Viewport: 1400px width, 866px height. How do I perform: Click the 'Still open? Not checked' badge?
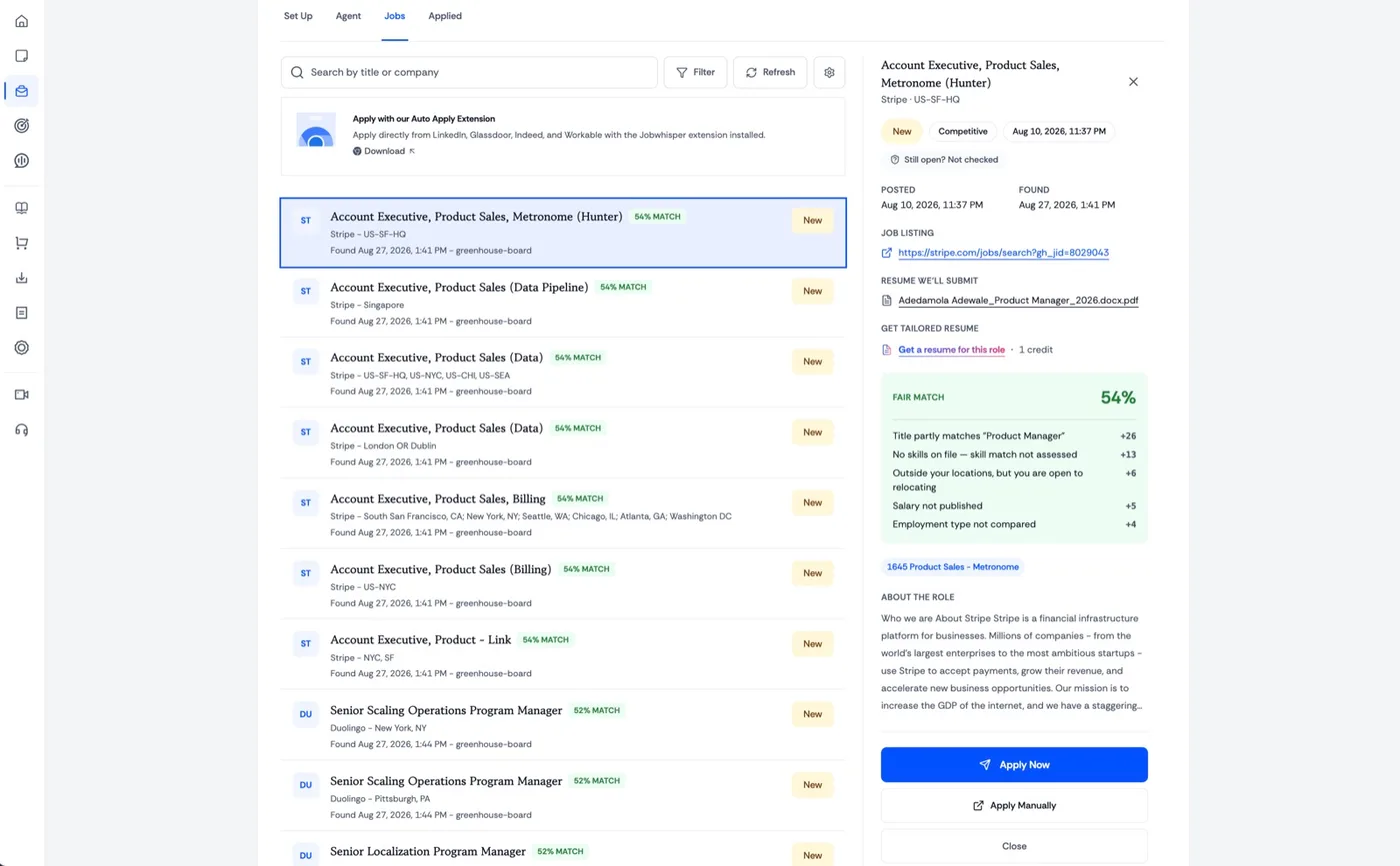coord(943,160)
